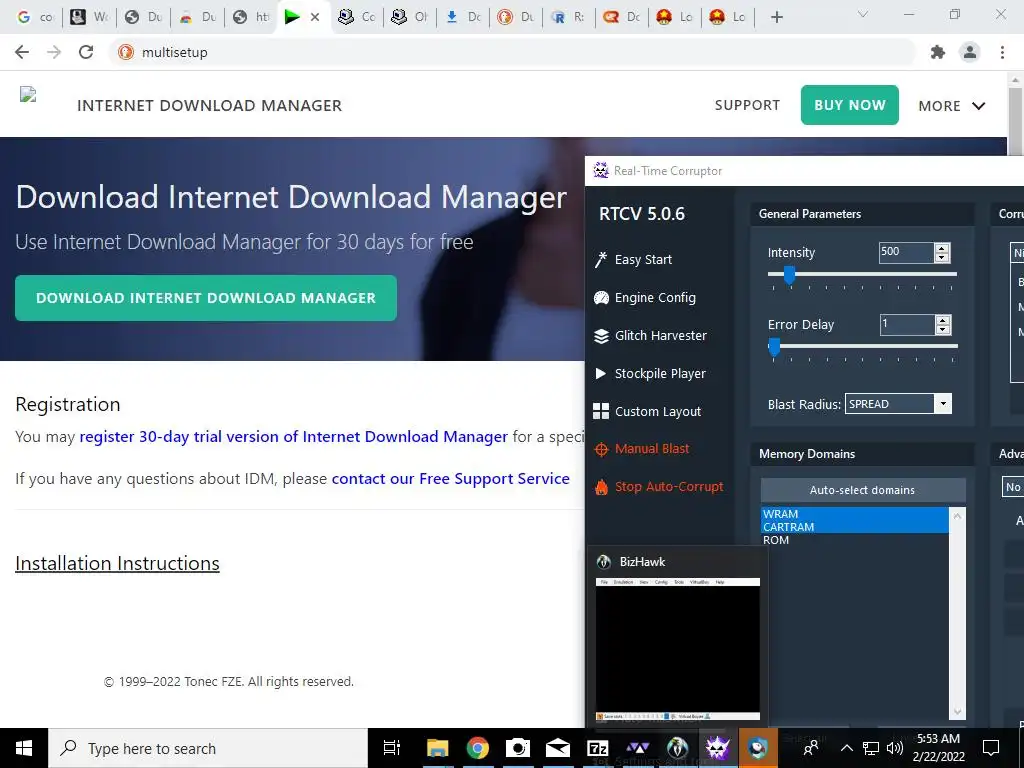Switch to the download-arrow 'Dc' tab
This screenshot has width=1024, height=768.
click(x=462, y=17)
